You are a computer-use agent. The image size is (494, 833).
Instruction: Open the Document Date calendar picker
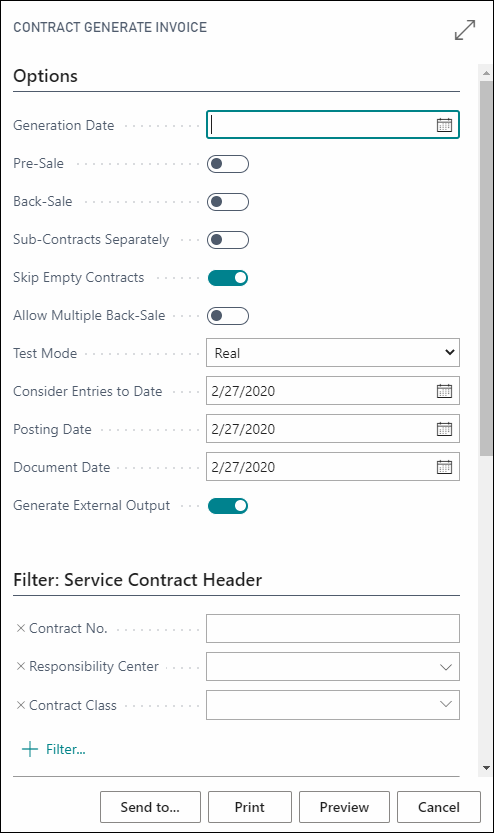[444, 467]
